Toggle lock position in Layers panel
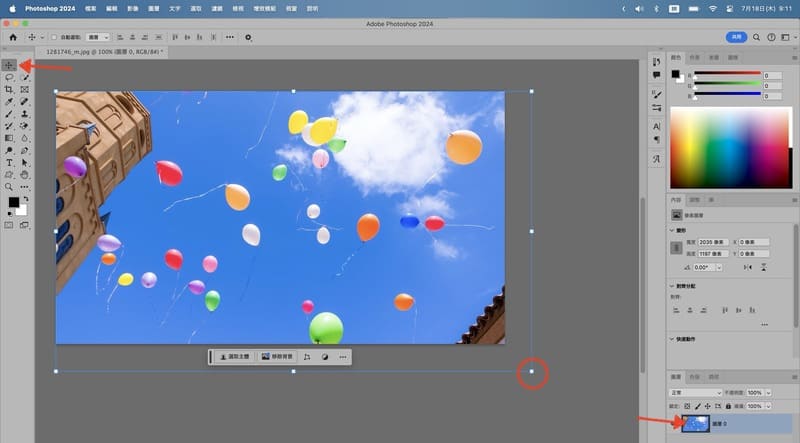 pyautogui.click(x=708, y=406)
